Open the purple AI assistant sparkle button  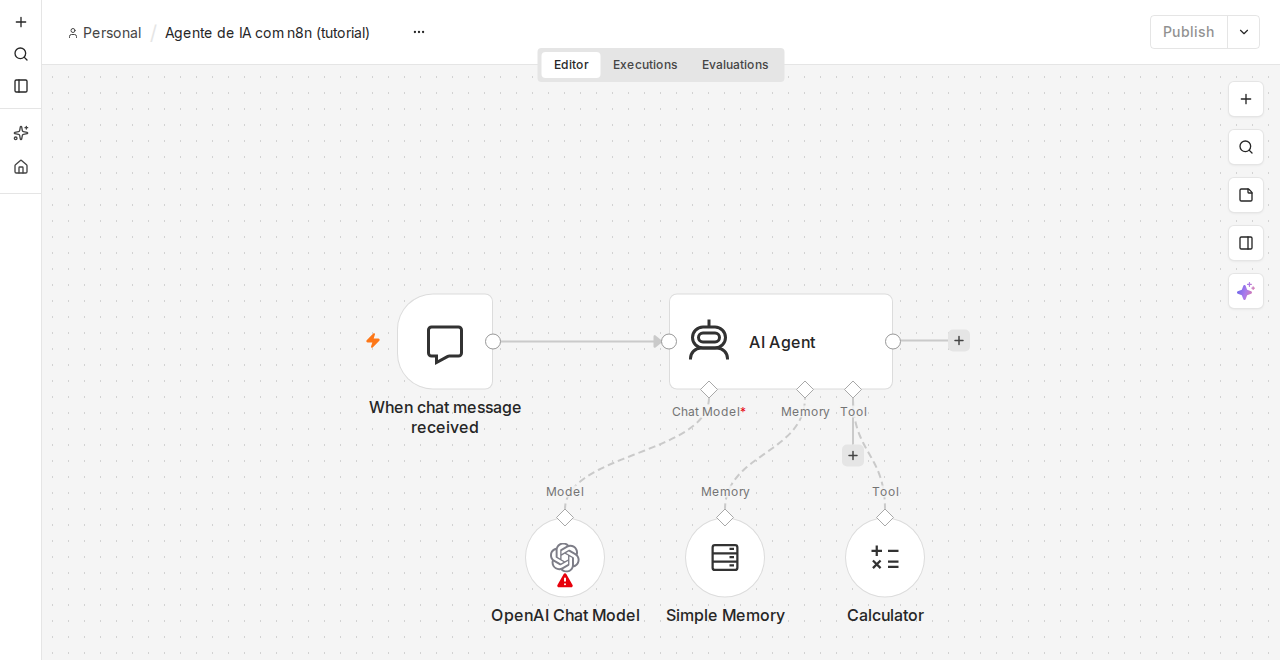(1246, 291)
